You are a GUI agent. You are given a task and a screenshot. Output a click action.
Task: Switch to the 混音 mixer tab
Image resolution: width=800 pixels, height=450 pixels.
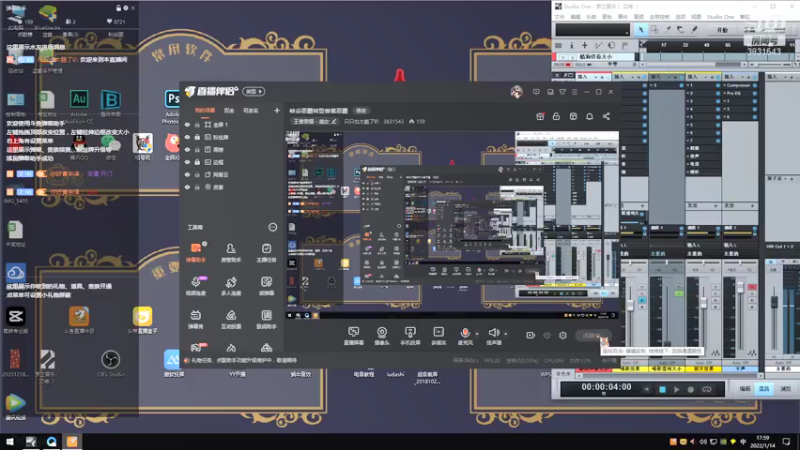pyautogui.click(x=764, y=389)
